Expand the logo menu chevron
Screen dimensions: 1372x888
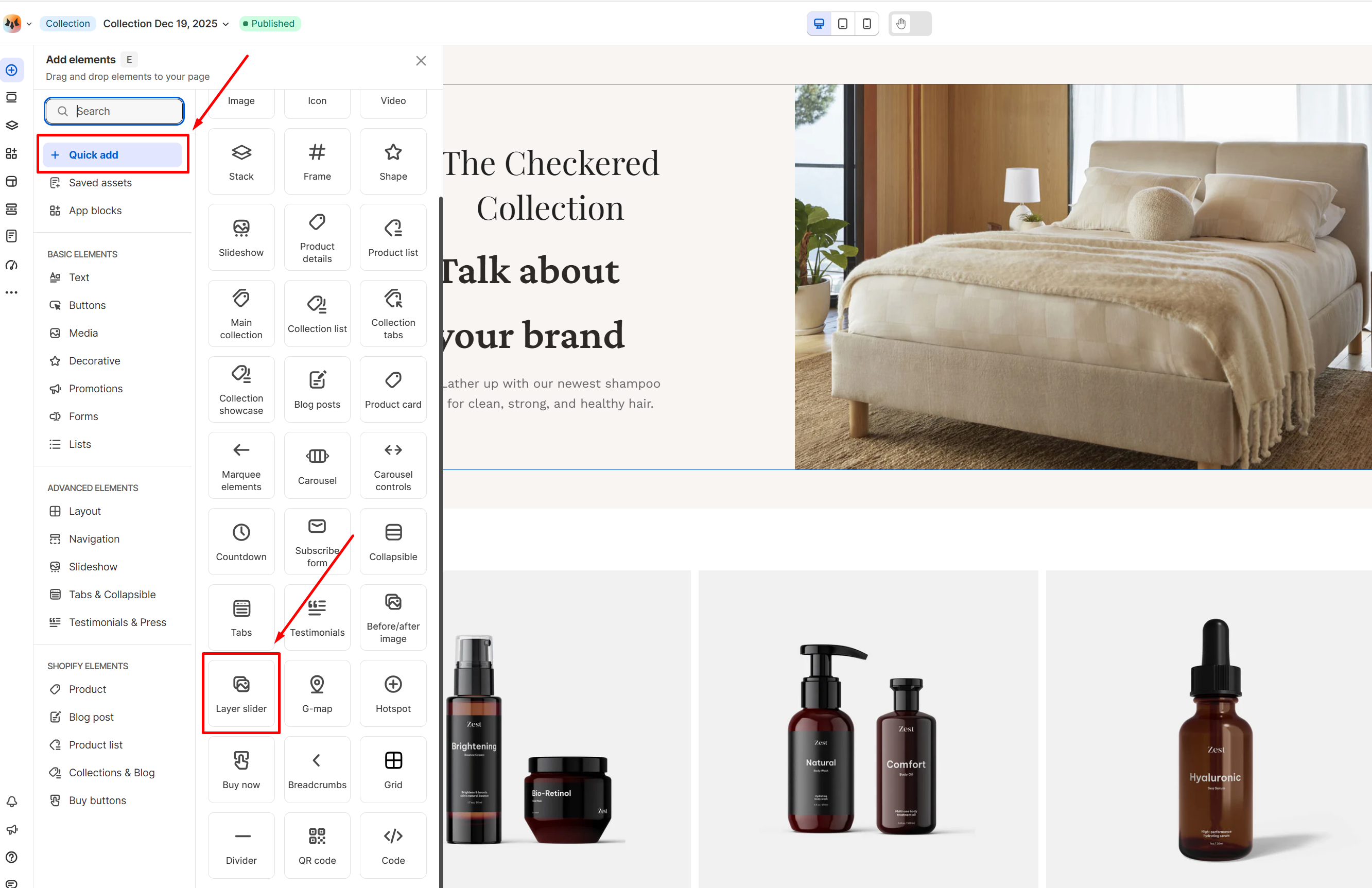(29, 24)
